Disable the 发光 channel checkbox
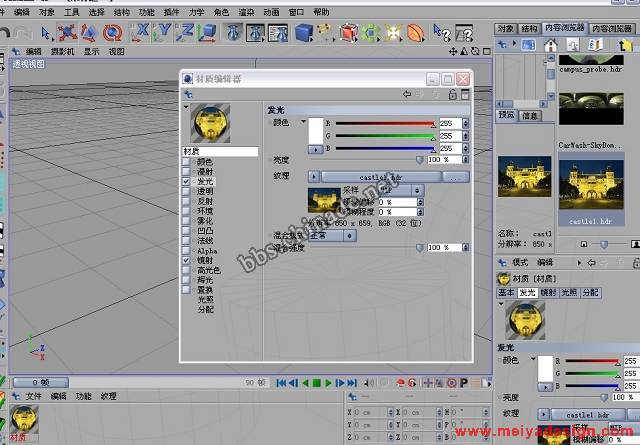Image resolution: width=640 pixels, height=445 pixels. (x=186, y=181)
